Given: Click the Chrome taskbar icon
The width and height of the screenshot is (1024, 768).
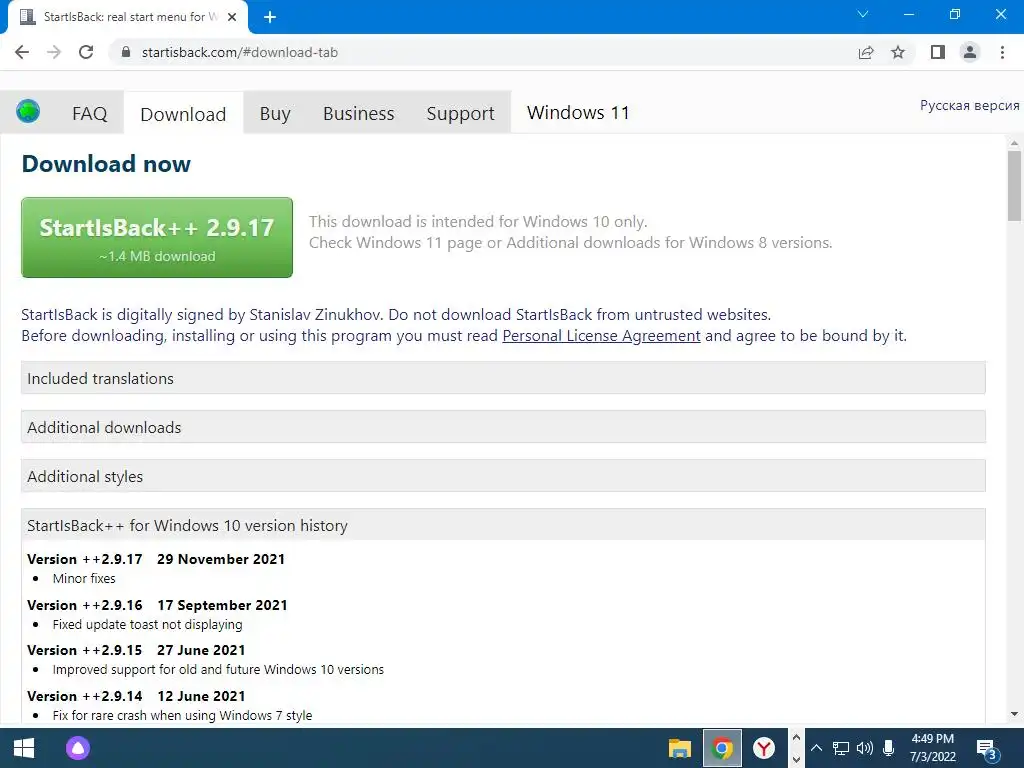Looking at the screenshot, I should (722, 748).
